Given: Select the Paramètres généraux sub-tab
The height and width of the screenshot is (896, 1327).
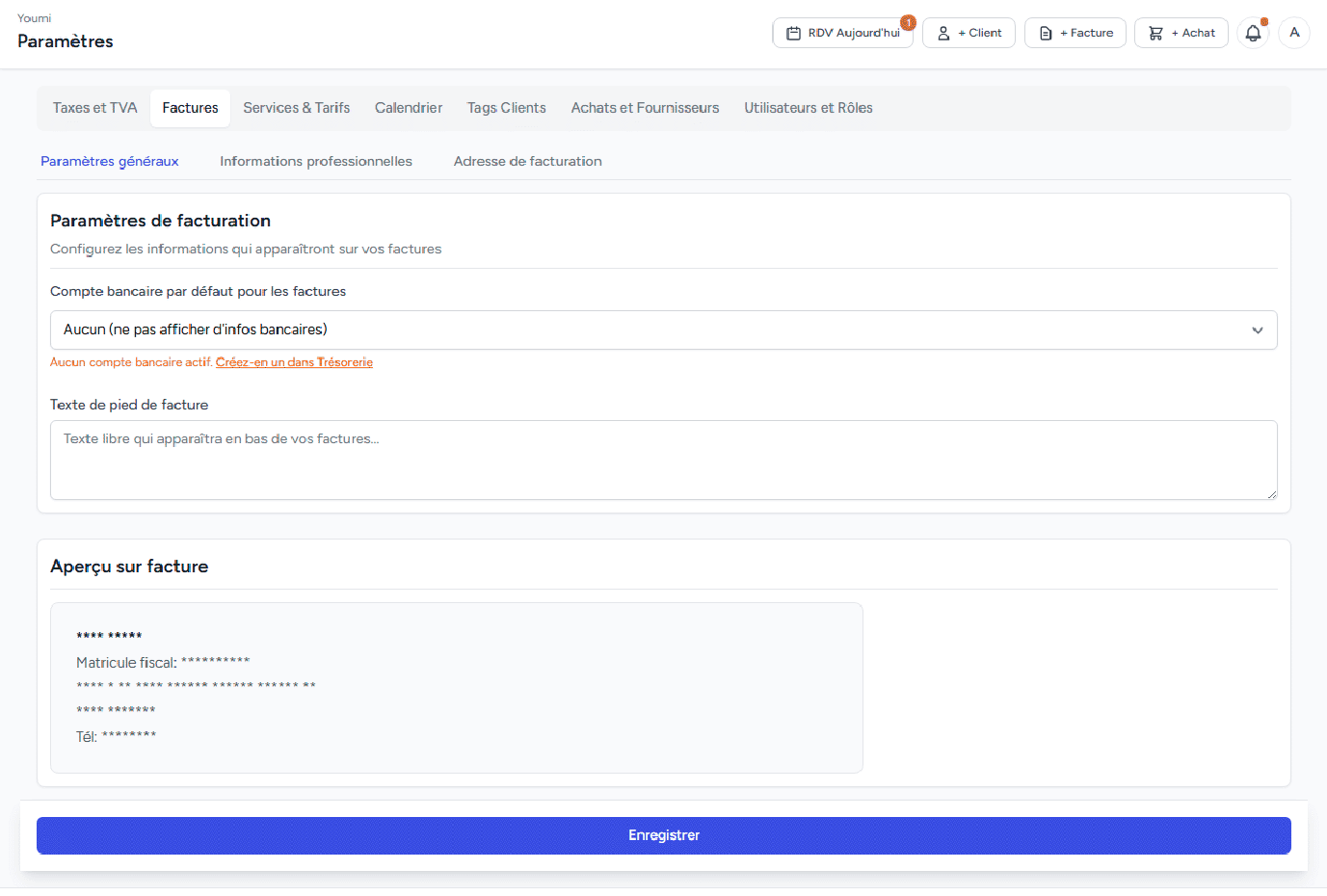Looking at the screenshot, I should [x=110, y=161].
